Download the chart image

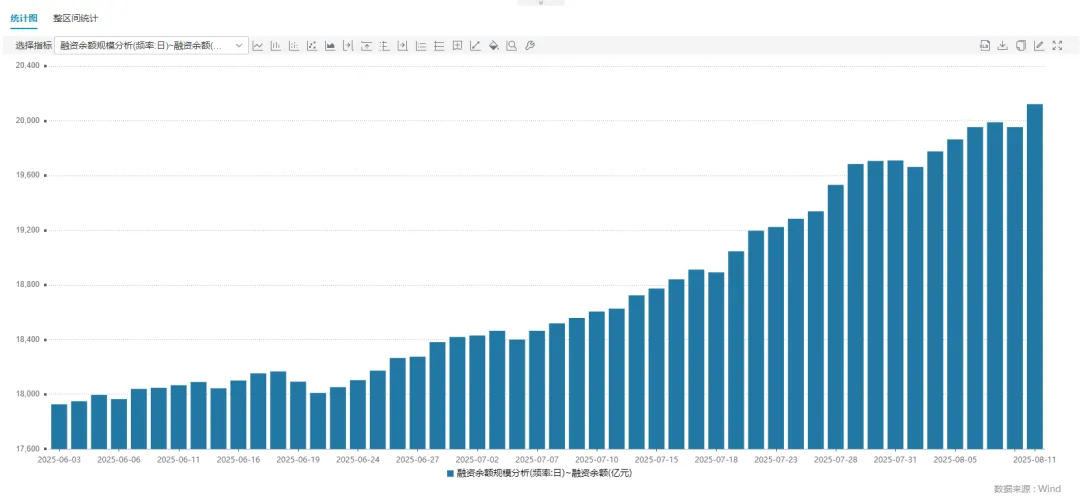[1002, 46]
